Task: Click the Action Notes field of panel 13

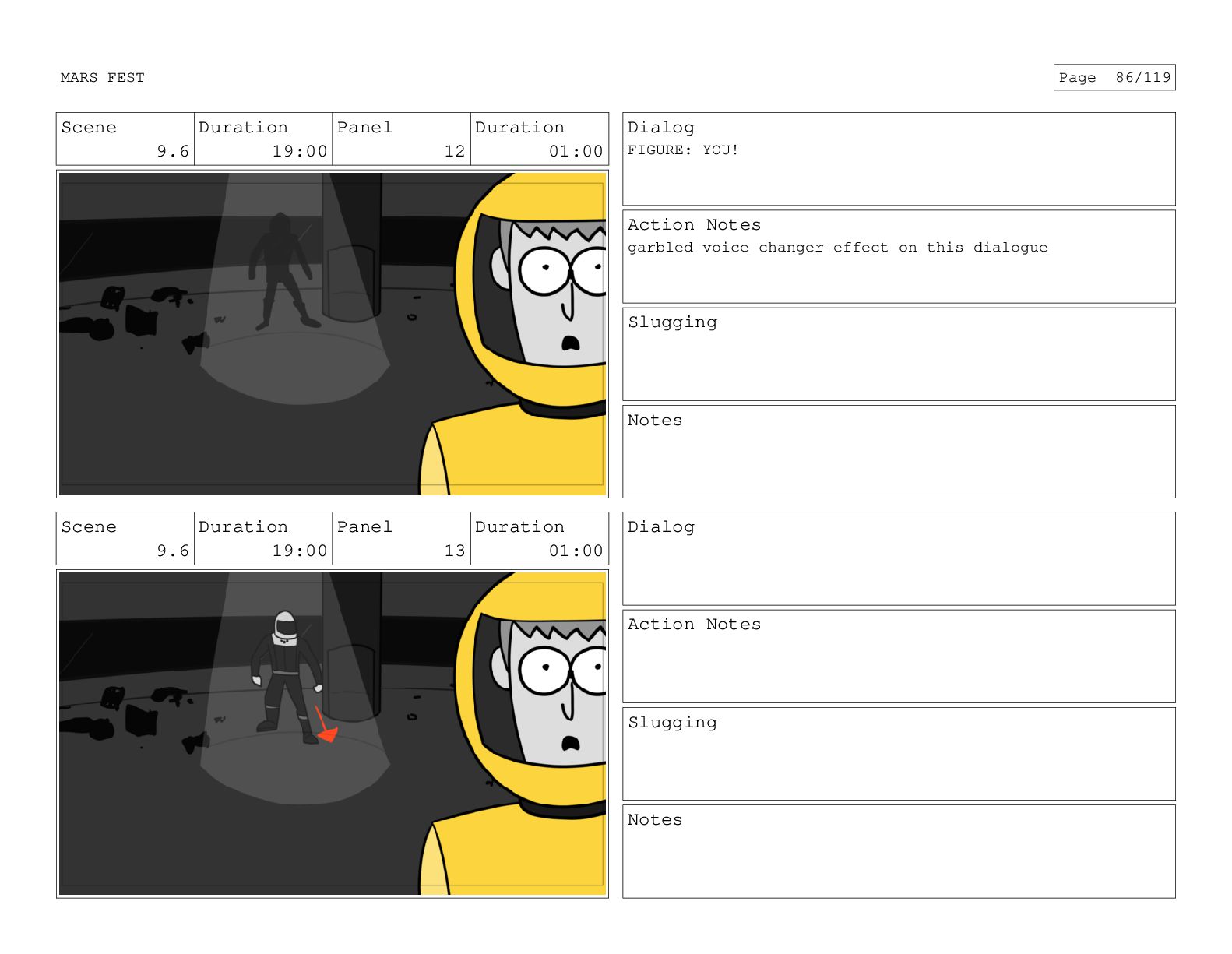Action: [899, 657]
